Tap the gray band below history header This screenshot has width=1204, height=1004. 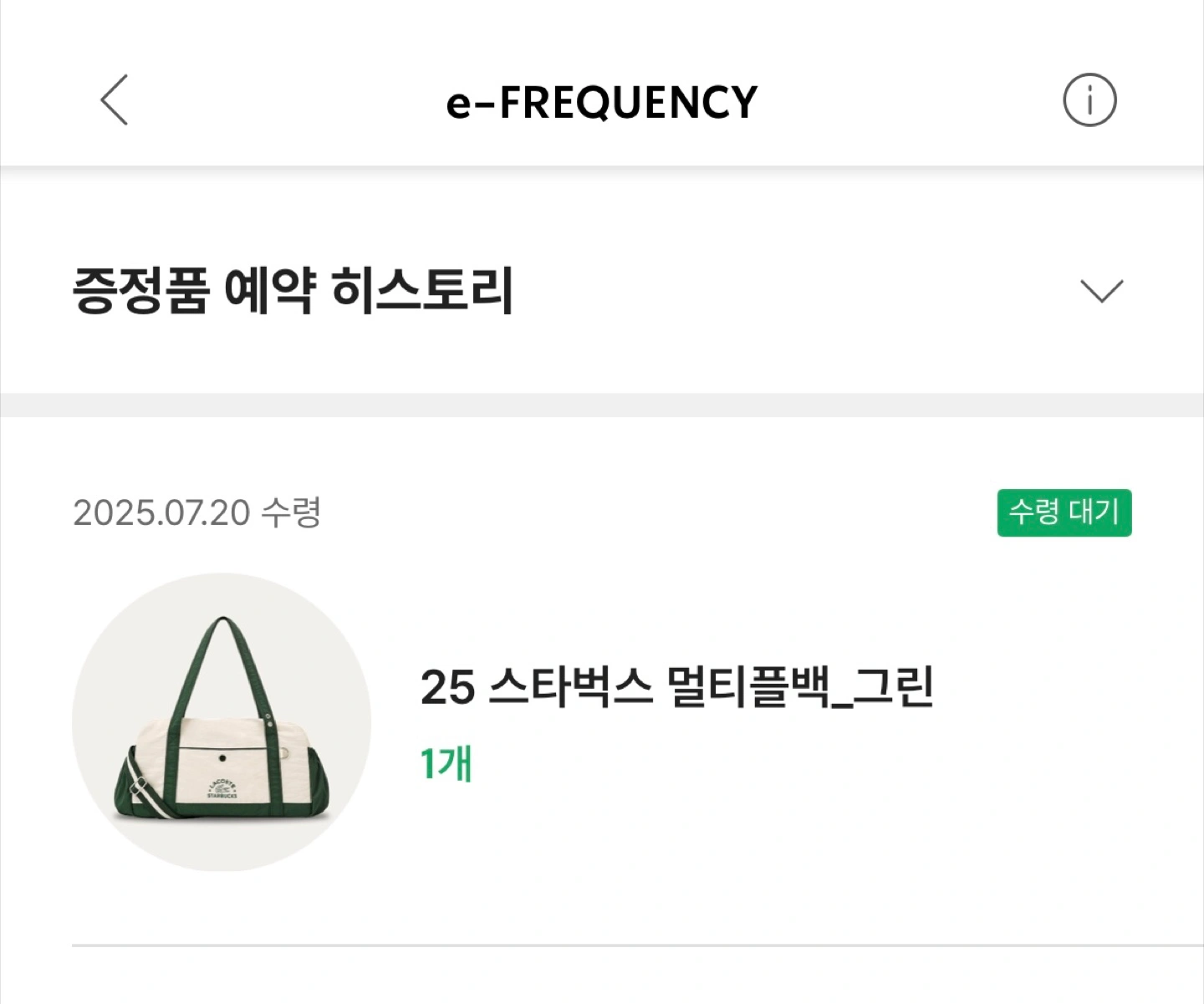602,405
